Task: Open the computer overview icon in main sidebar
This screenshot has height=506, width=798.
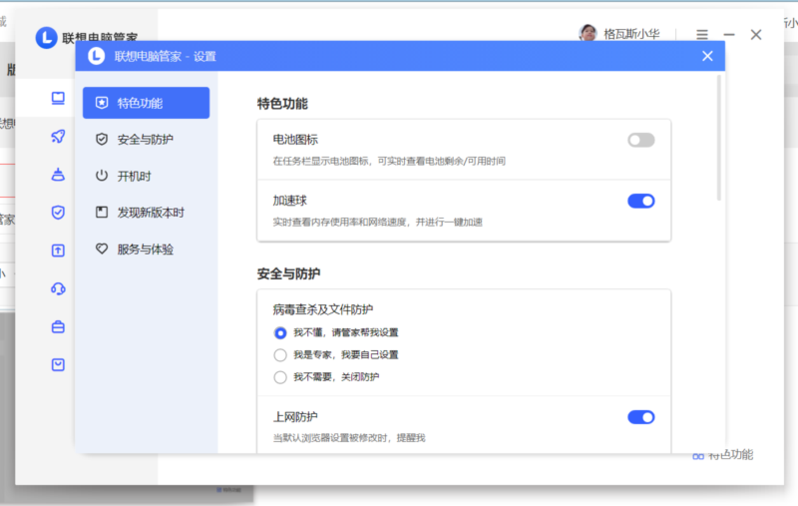Action: click(58, 98)
